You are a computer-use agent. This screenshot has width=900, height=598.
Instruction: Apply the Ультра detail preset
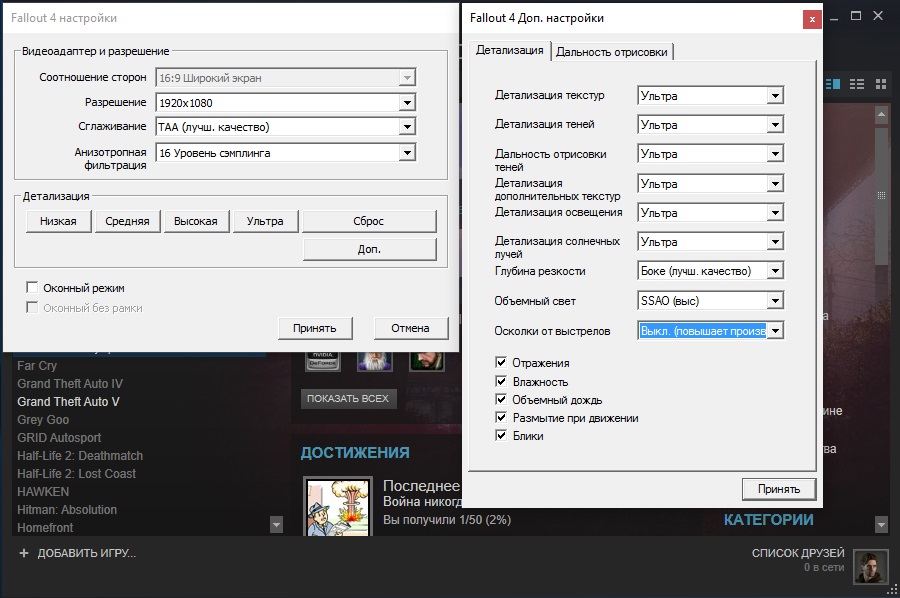[x=265, y=221]
